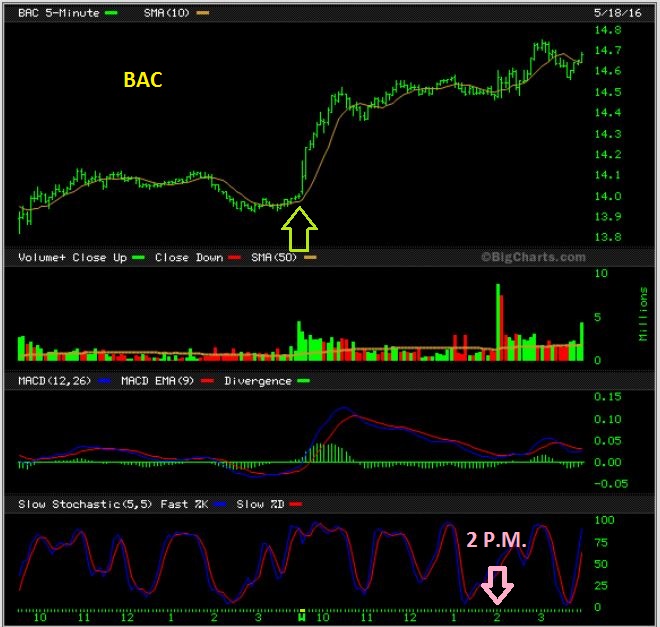Select the "Fast %K" legend label
This screenshot has height=627, width=660.
pyautogui.click(x=184, y=504)
